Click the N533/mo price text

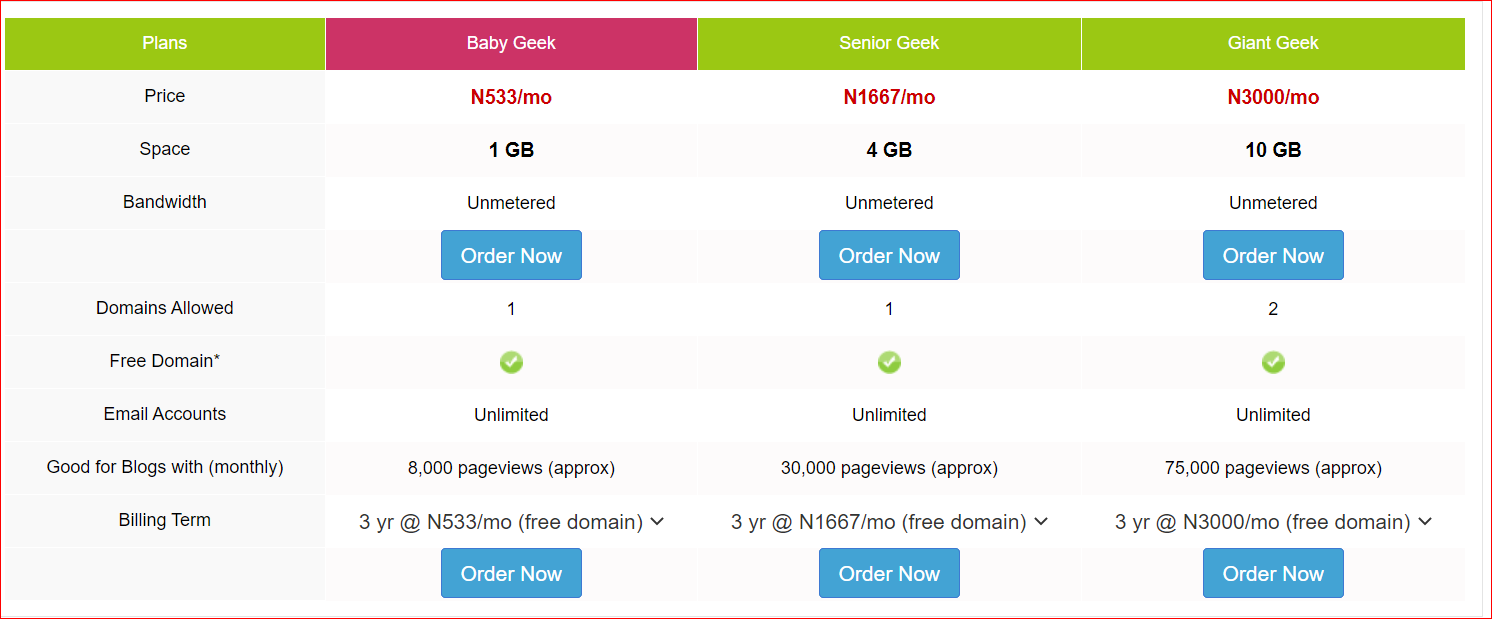pyautogui.click(x=511, y=97)
